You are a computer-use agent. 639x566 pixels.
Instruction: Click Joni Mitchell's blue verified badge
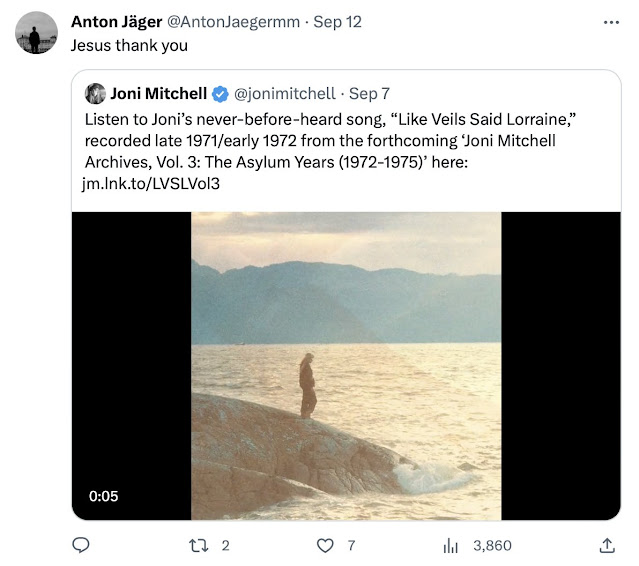pos(221,94)
